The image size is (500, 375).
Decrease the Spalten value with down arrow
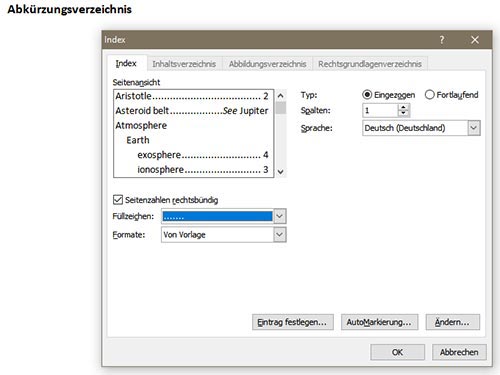coord(404,113)
